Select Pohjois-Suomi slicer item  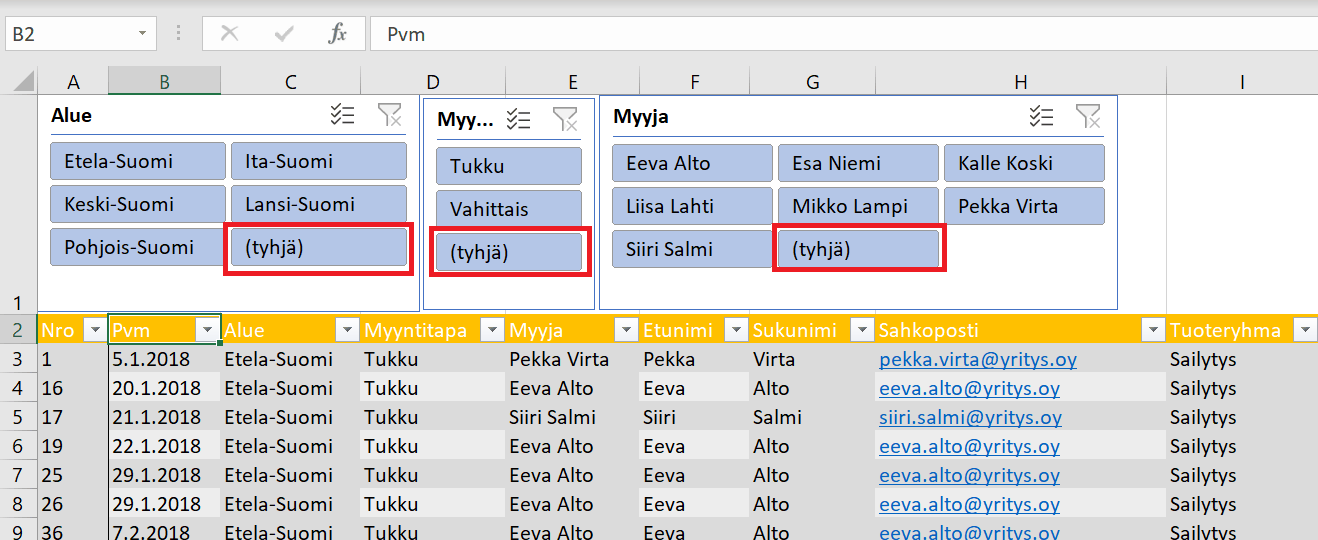click(x=138, y=247)
